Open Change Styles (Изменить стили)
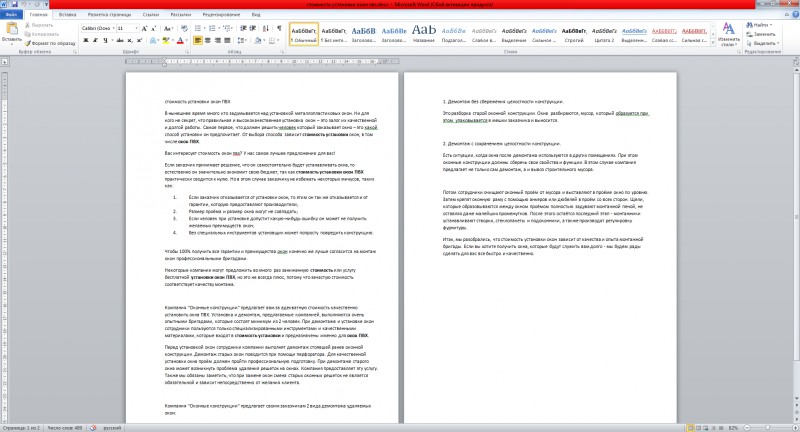The width and height of the screenshot is (800, 432). tap(729, 34)
